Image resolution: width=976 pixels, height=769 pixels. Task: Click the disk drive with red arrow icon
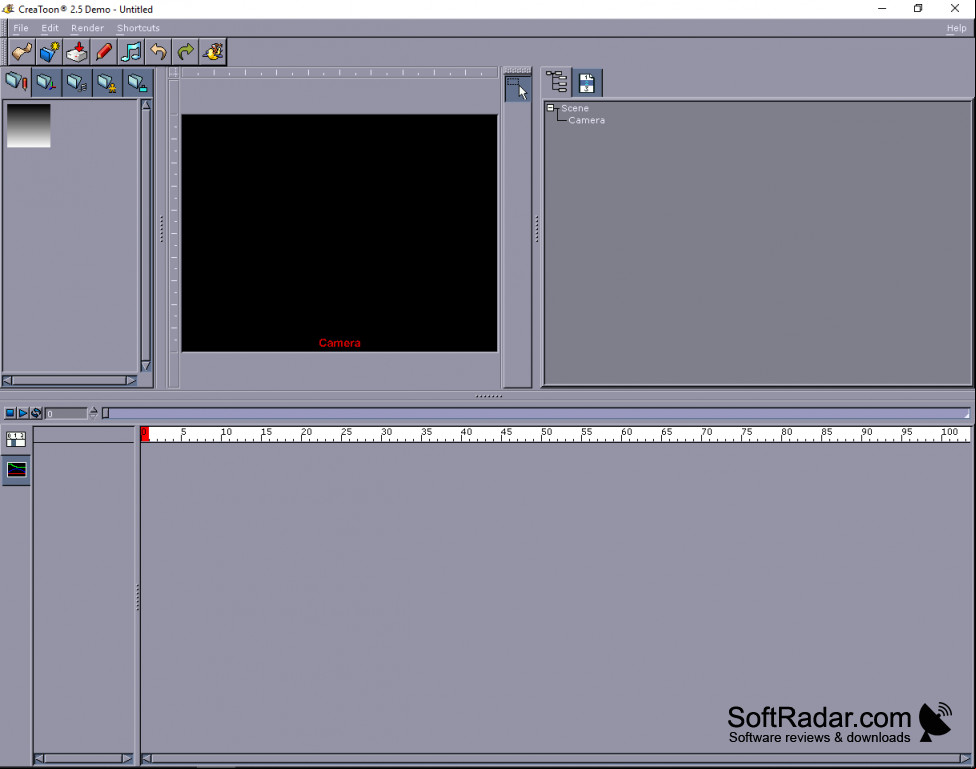pos(77,52)
